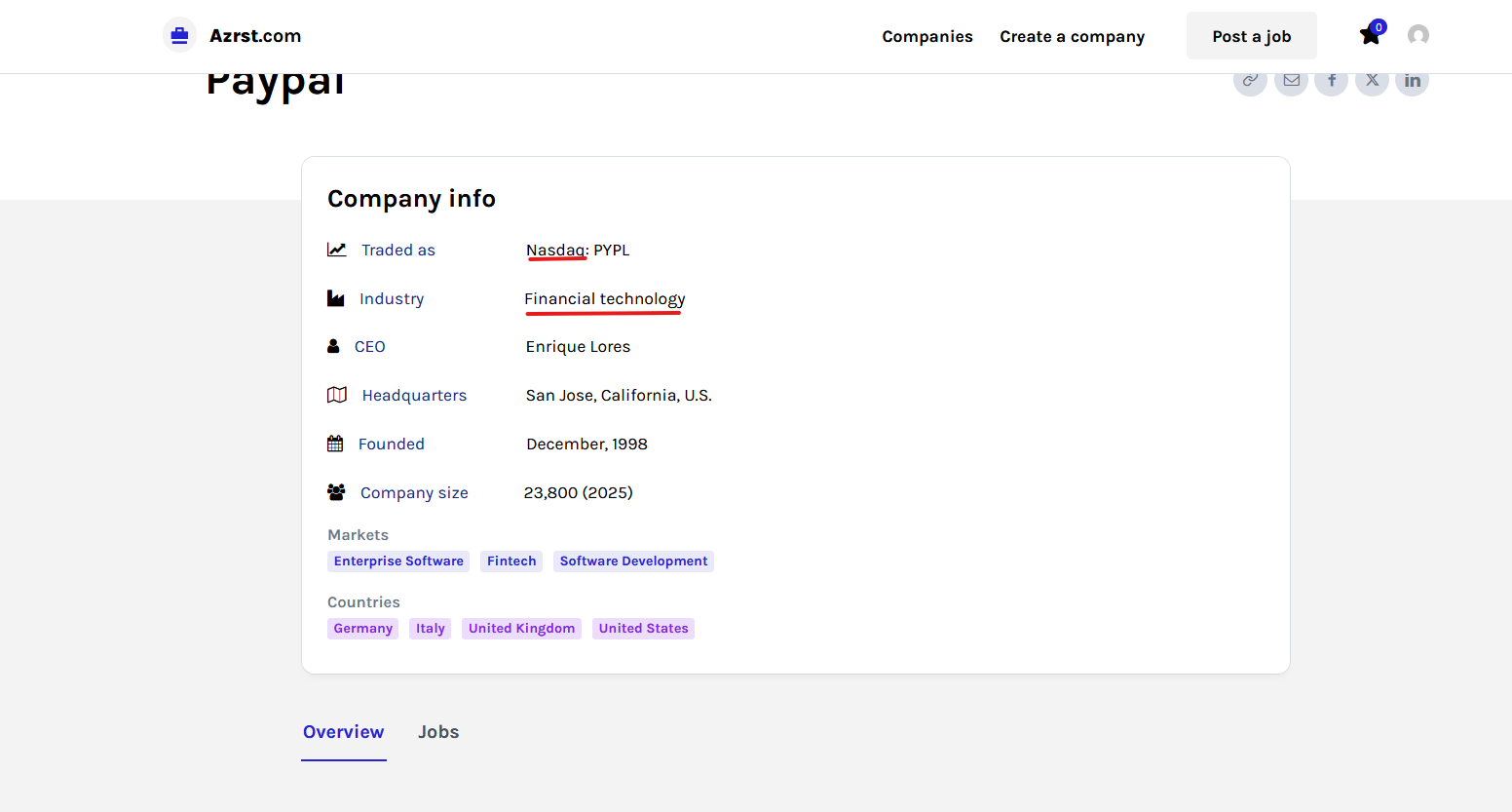Click the 23,800 (2025) company size
The image size is (1512, 812).
579,493
